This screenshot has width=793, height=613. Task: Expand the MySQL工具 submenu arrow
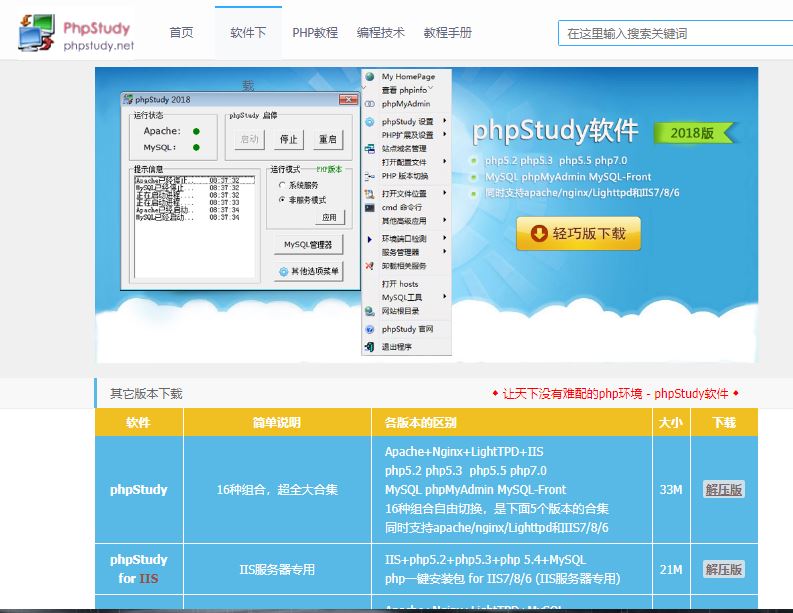point(444,297)
